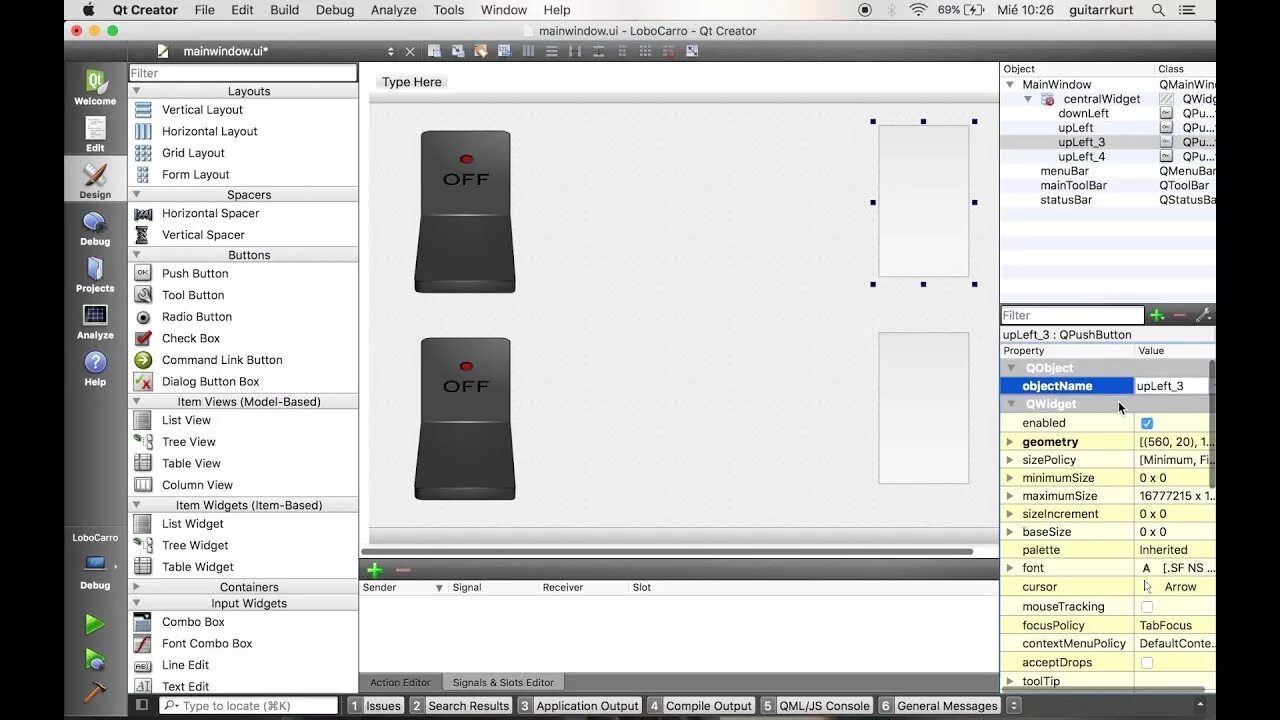This screenshot has width=1280, height=720.
Task: Collapse the Buttons category in widget box
Action: coord(137,255)
